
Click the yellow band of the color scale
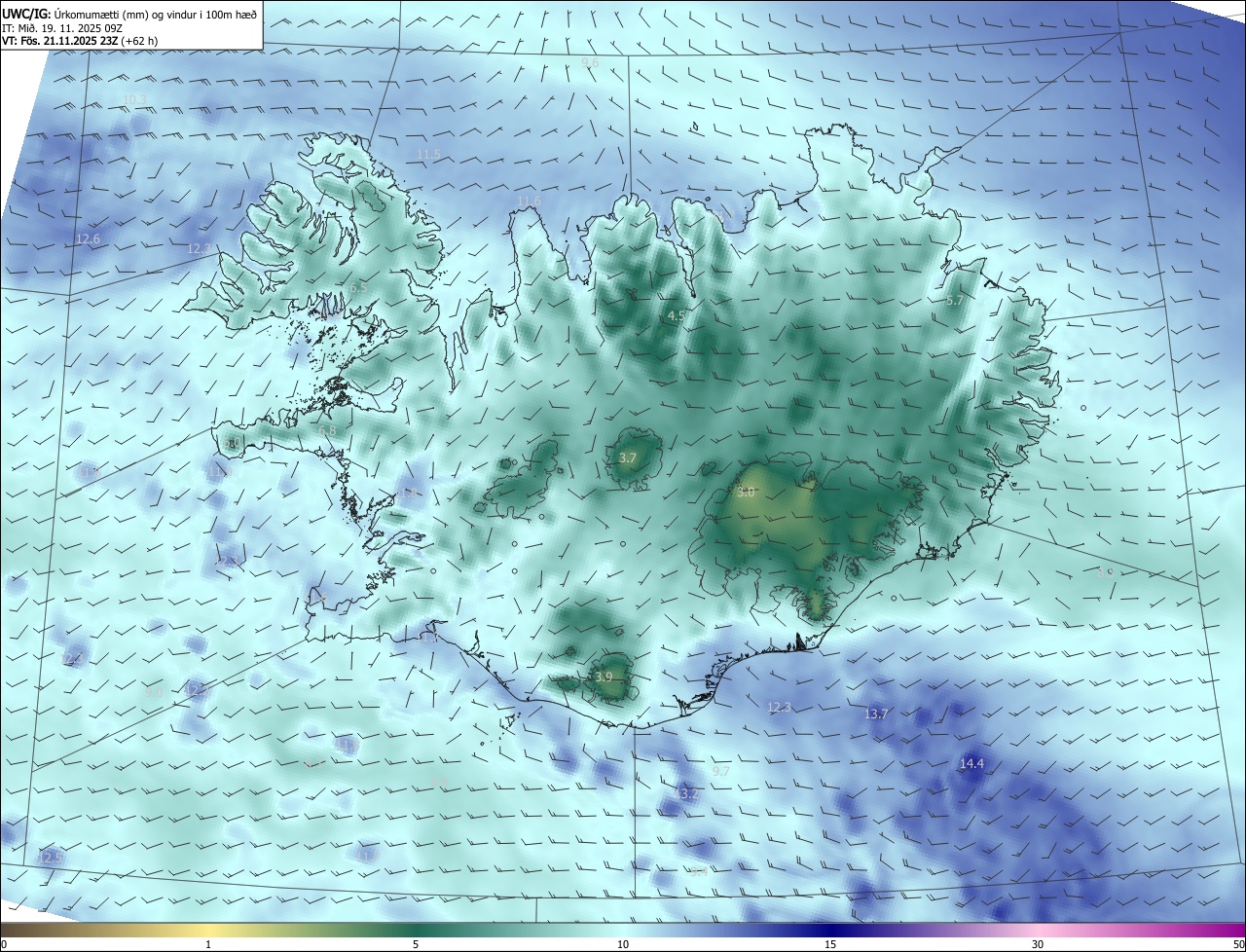tap(208, 931)
